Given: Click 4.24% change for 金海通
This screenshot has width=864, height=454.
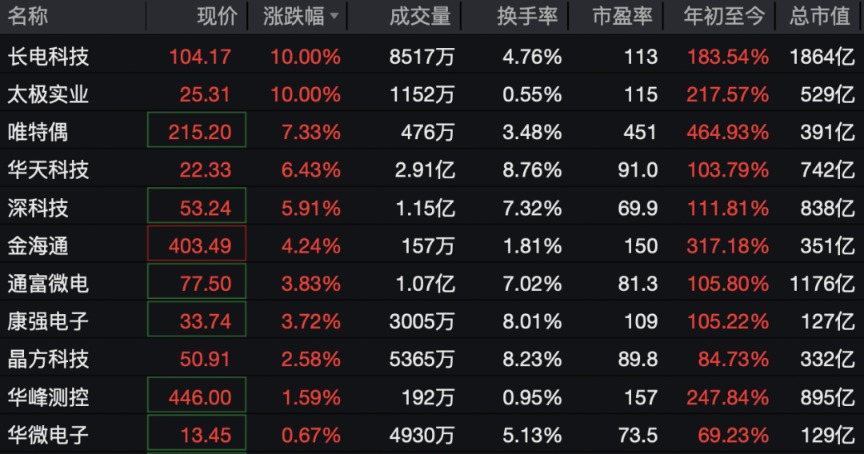Looking at the screenshot, I should pyautogui.click(x=311, y=246).
